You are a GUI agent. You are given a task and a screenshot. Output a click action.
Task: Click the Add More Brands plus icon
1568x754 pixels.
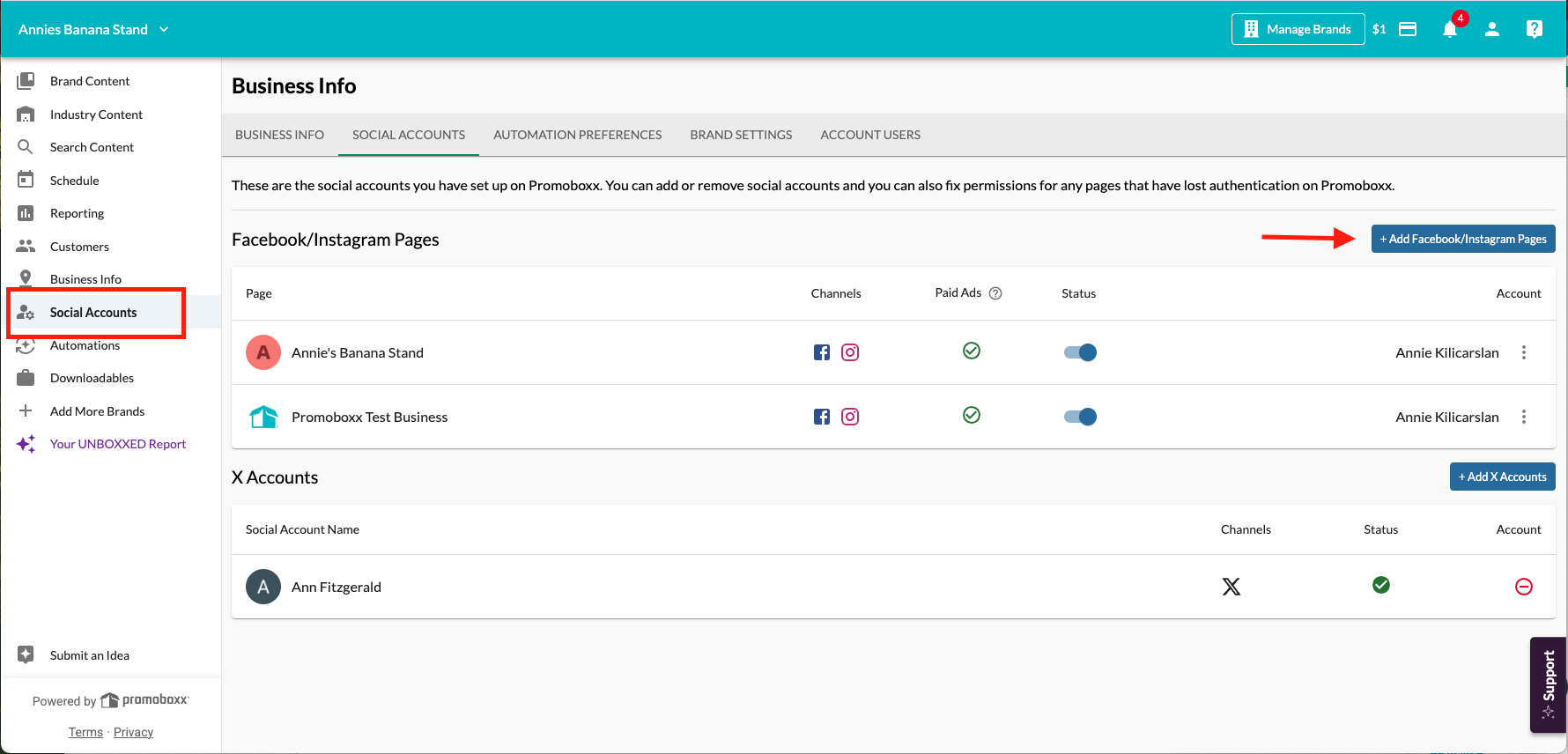(26, 410)
